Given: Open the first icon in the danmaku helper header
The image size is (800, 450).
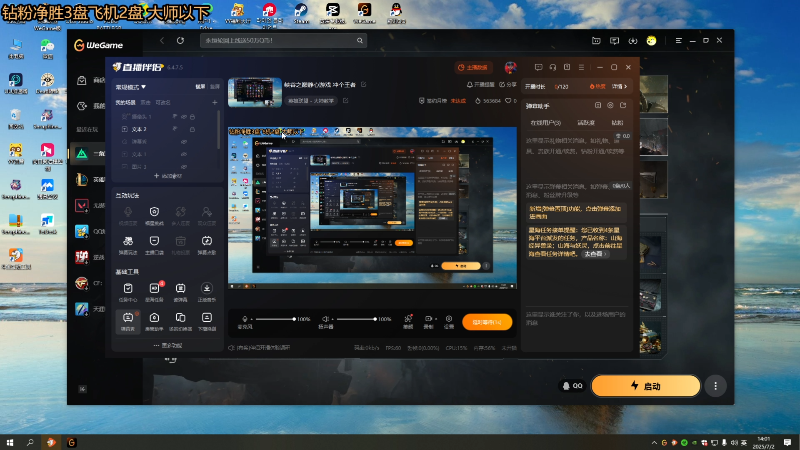Looking at the screenshot, I should [x=598, y=106].
